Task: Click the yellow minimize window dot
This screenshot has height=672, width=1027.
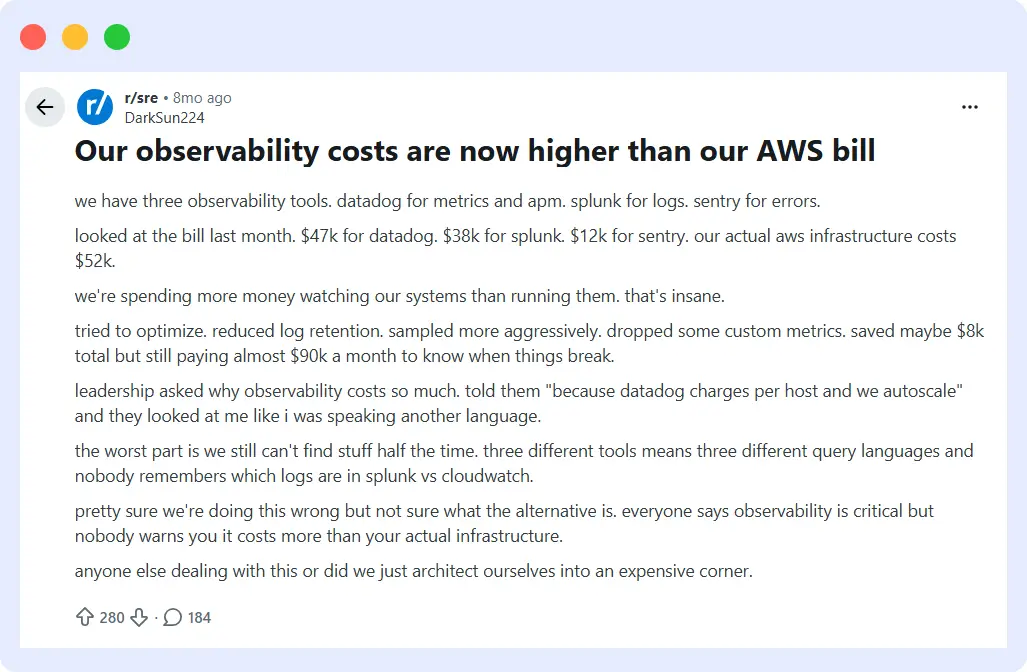Action: click(x=75, y=37)
